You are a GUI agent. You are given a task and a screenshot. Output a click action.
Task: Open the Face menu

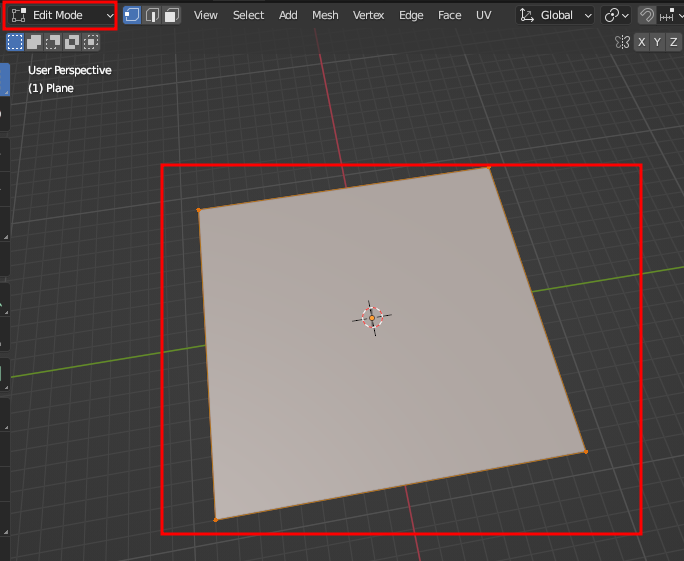click(449, 15)
